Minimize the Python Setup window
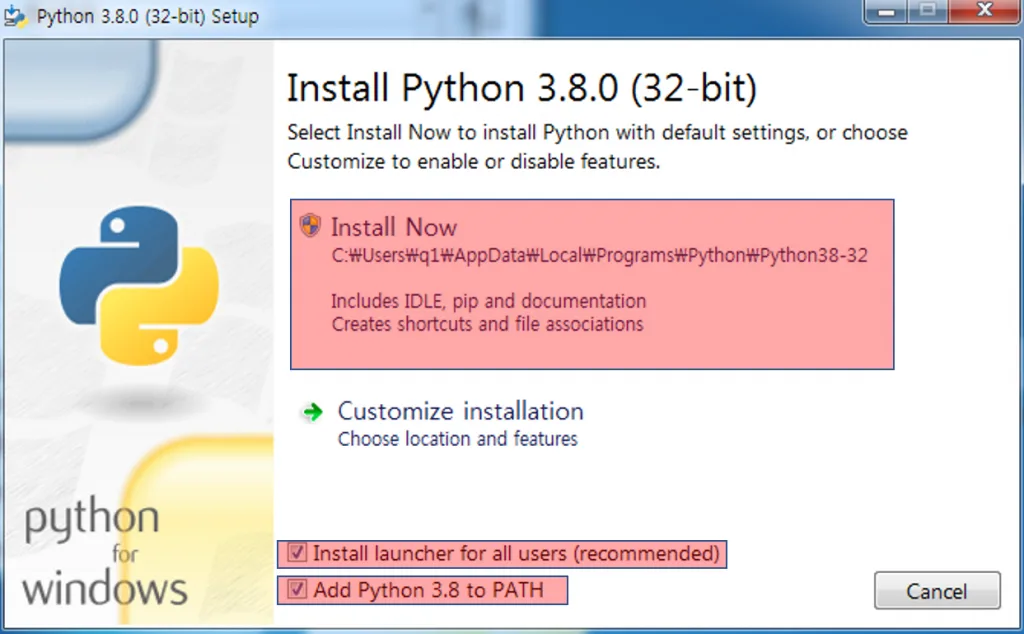1024x634 pixels. point(886,10)
